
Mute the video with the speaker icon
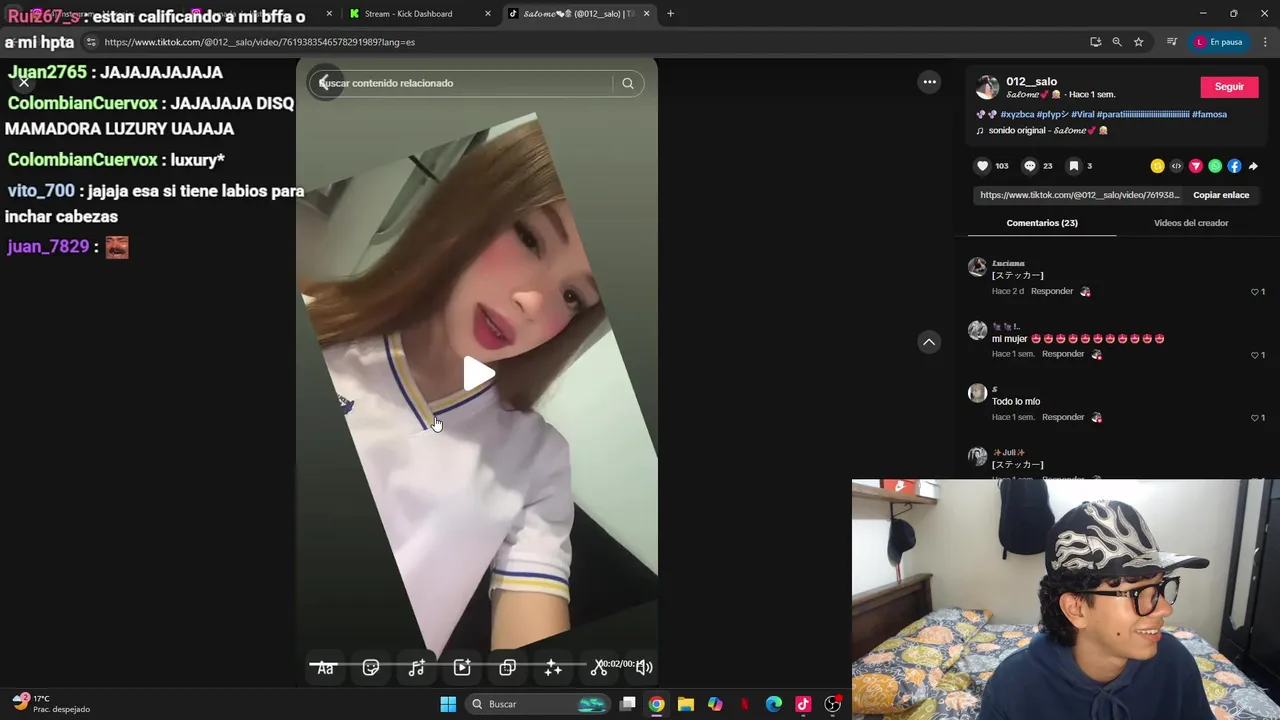tap(645, 667)
